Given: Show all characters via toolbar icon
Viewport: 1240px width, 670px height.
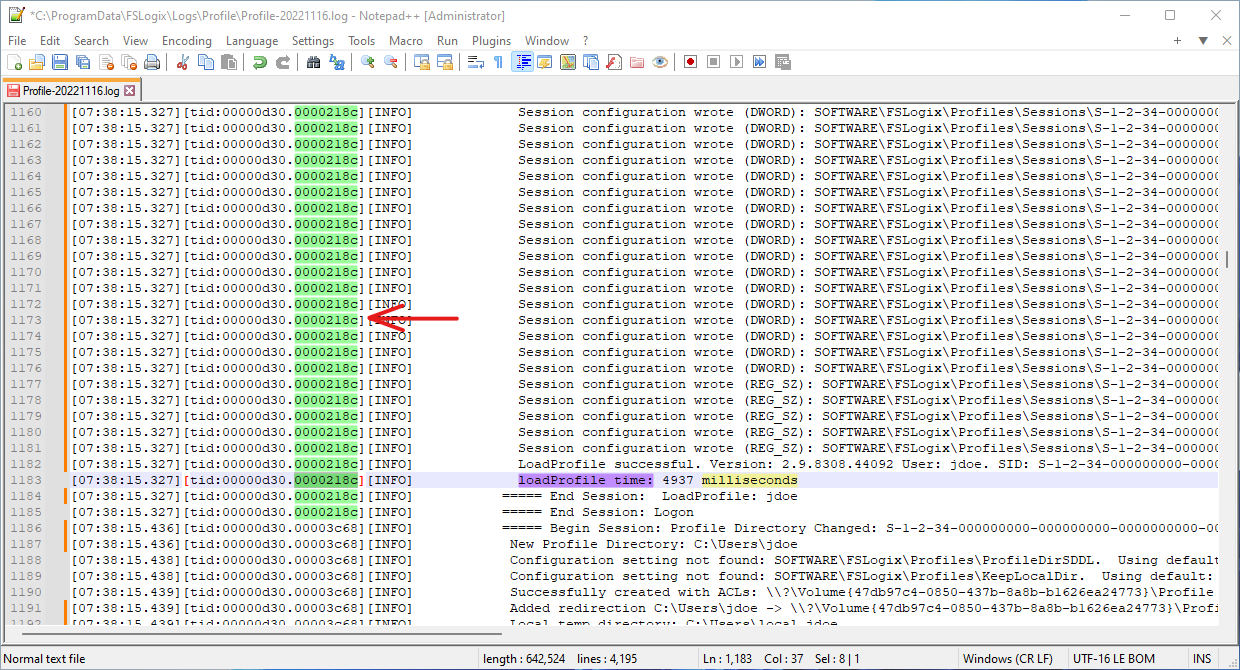Looking at the screenshot, I should [x=498, y=62].
